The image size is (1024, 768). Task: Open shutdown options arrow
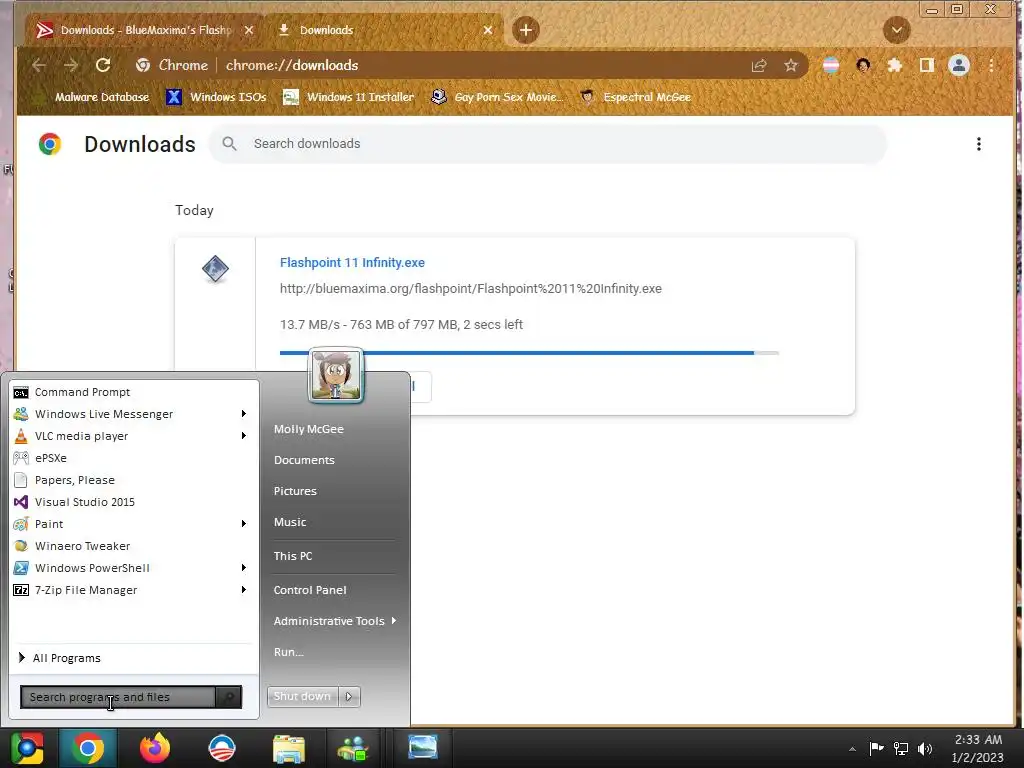(349, 696)
